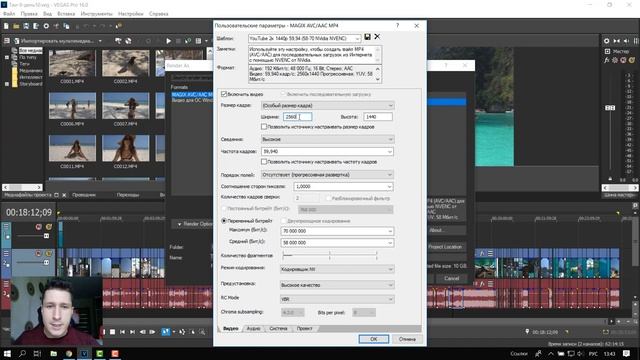Save the current render template
The image size is (640, 360).
tap(367, 37)
